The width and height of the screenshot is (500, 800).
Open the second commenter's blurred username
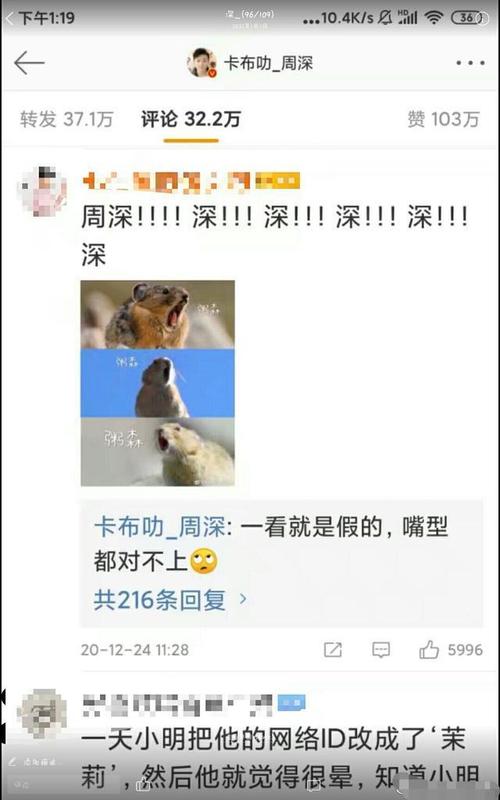coord(193,704)
